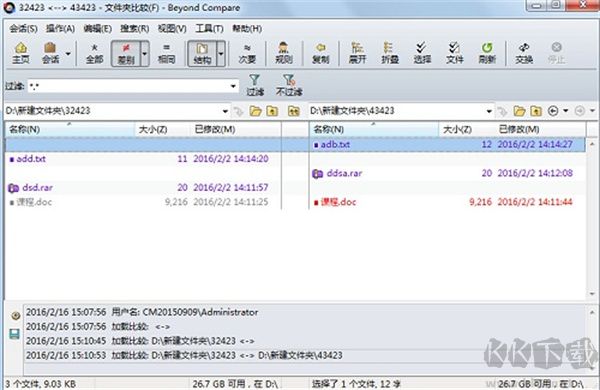The height and width of the screenshot is (390, 600).
Task: Toggle the 次要 ignore-minor differences option
Action: tap(247, 53)
